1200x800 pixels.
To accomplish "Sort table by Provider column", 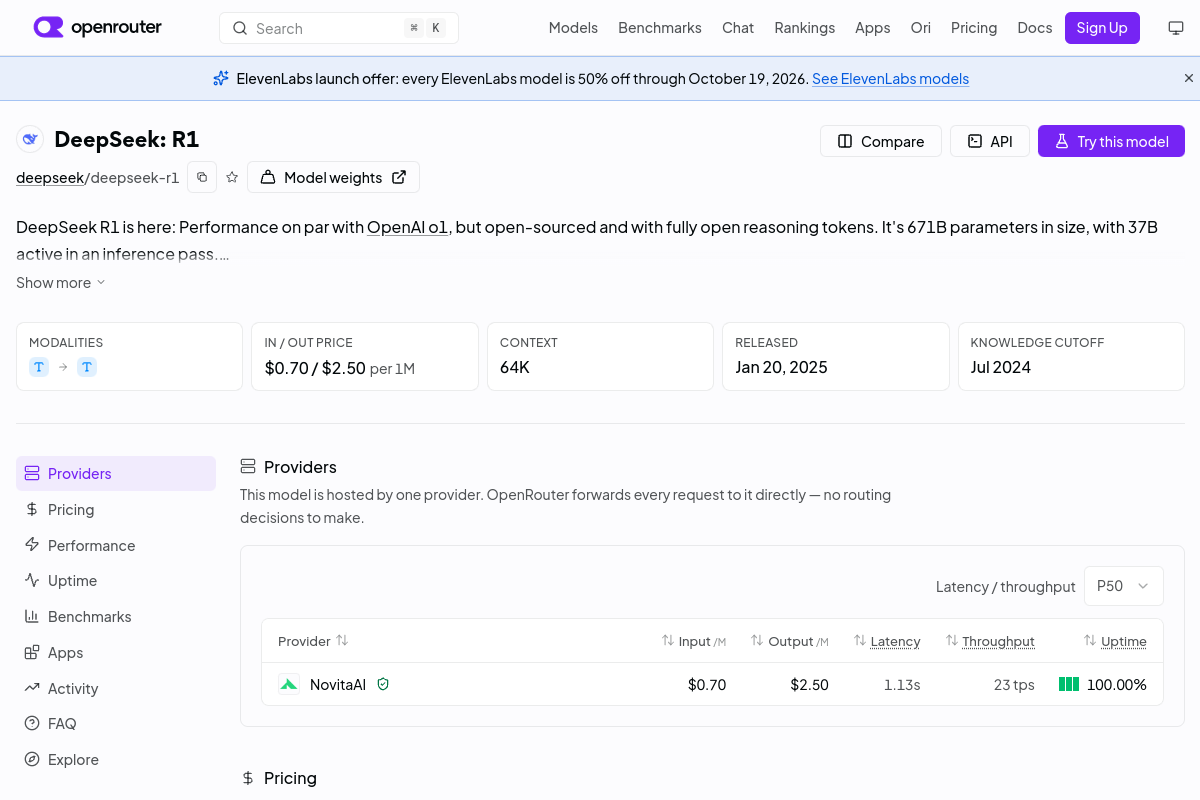I will tap(313, 641).
